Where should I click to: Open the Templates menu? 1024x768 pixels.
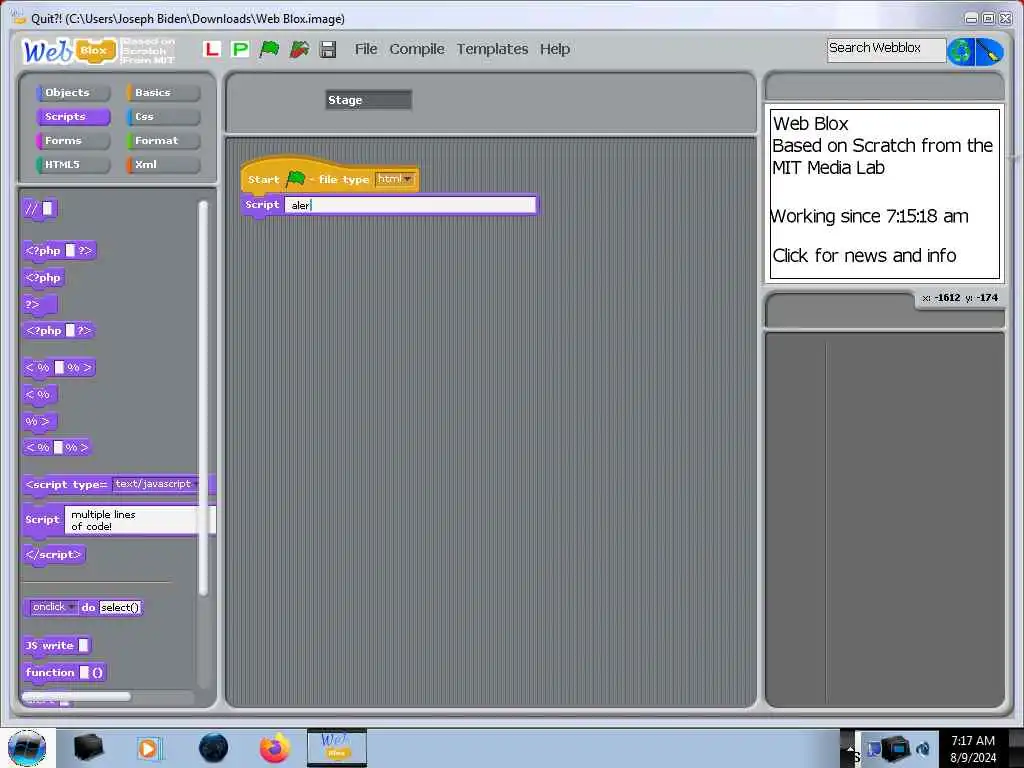pyautogui.click(x=492, y=49)
